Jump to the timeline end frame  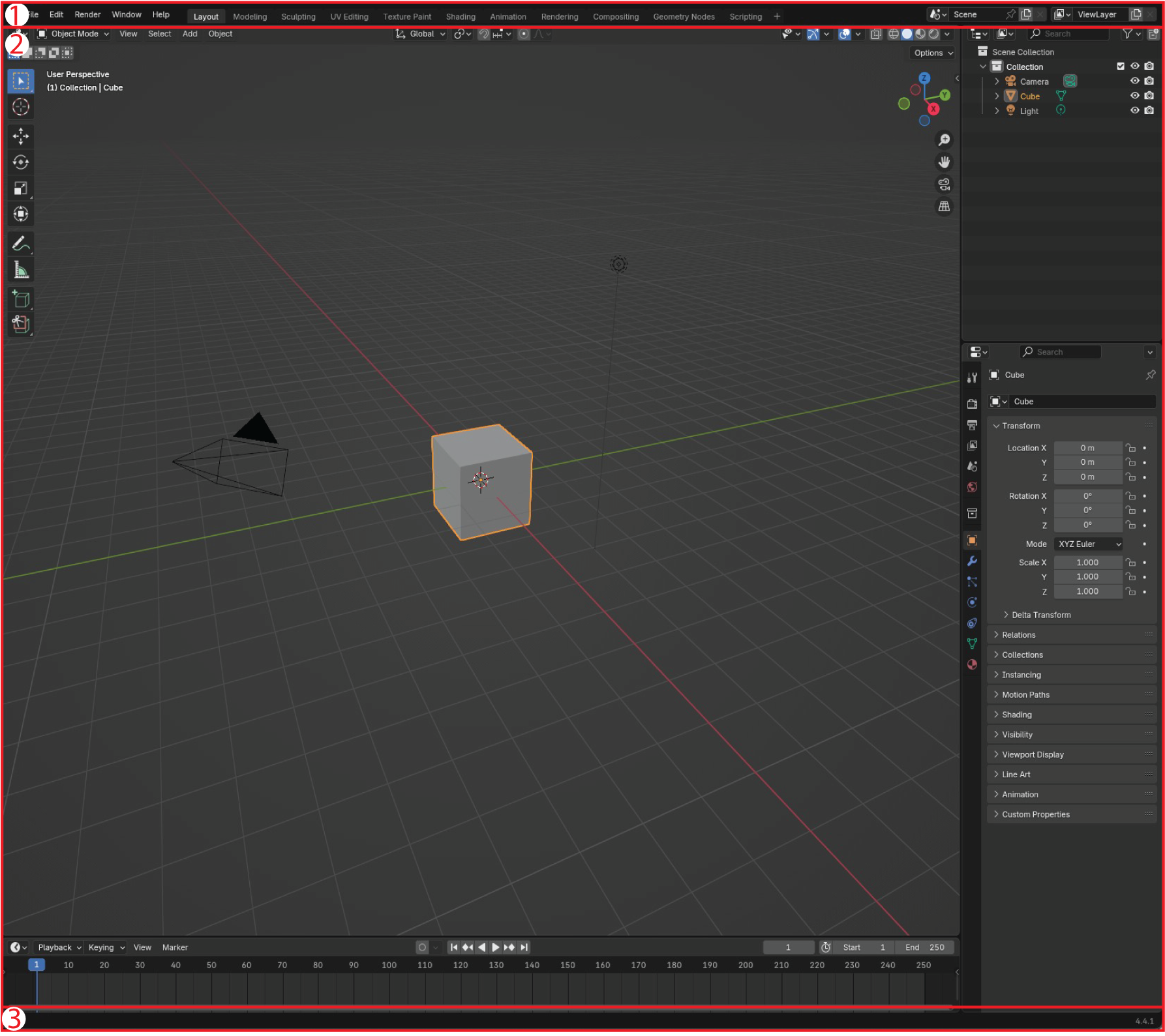coord(524,949)
